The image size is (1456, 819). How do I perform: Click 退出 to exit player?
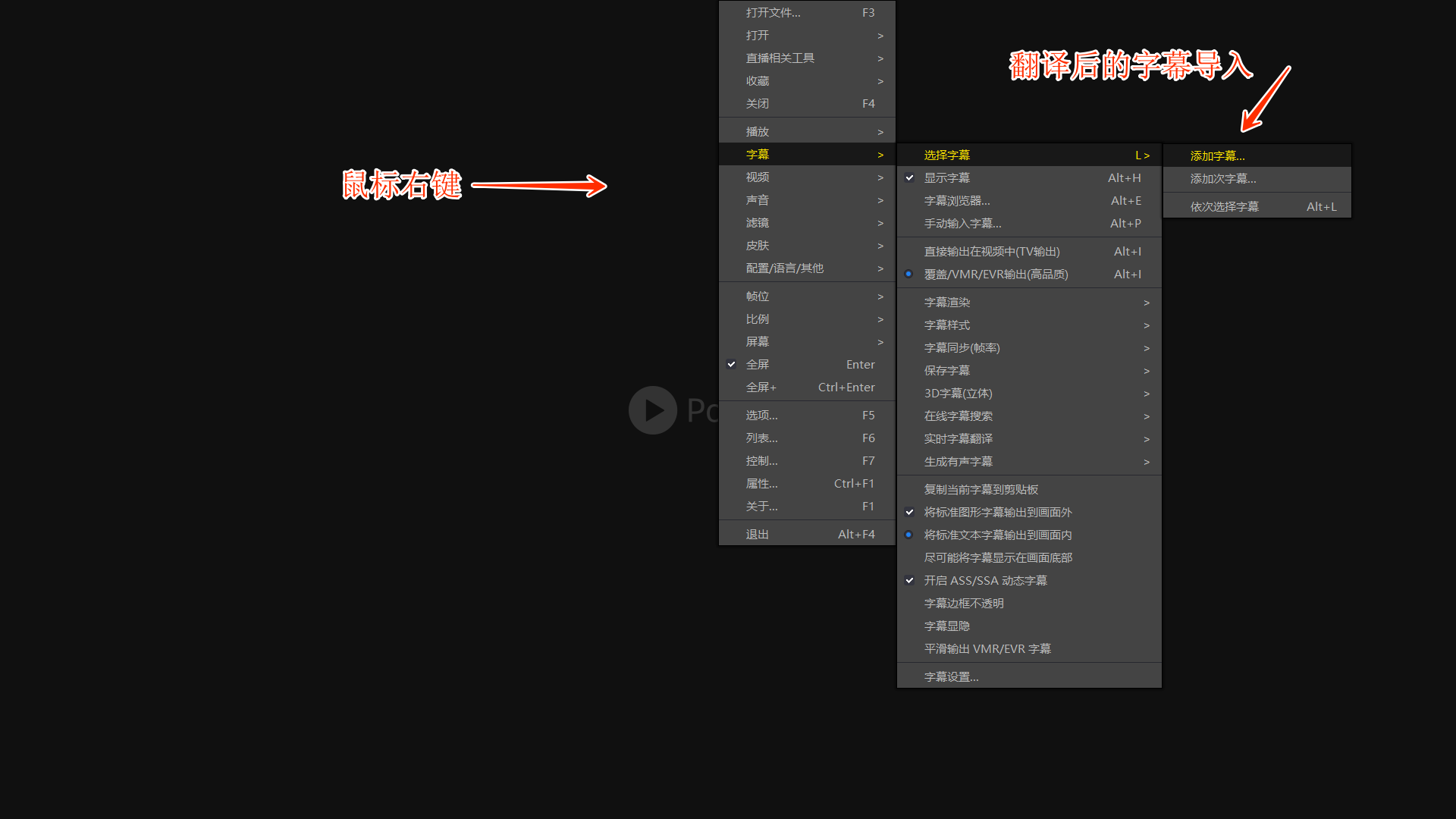click(757, 535)
